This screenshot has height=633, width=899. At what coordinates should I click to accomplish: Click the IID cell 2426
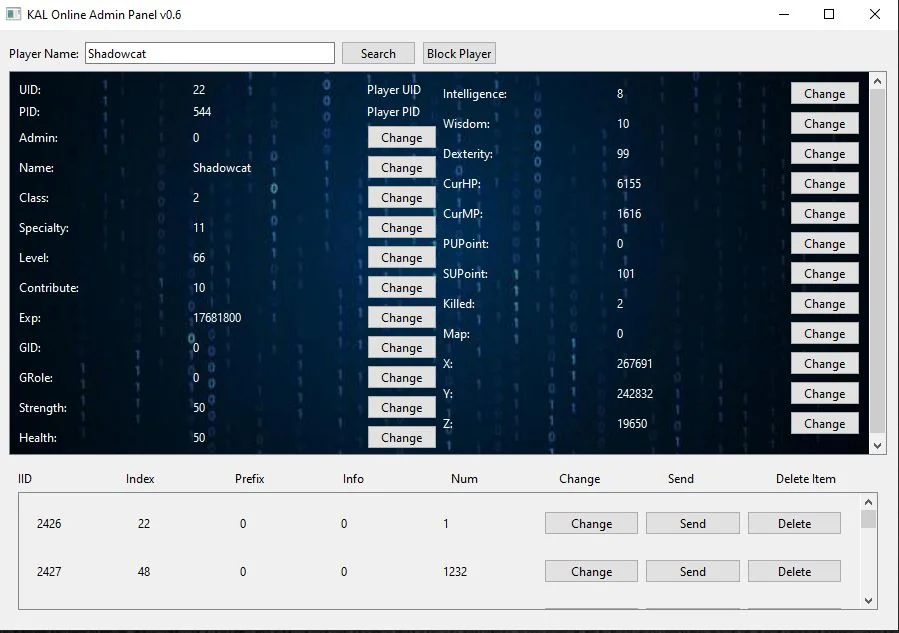pyautogui.click(x=49, y=523)
